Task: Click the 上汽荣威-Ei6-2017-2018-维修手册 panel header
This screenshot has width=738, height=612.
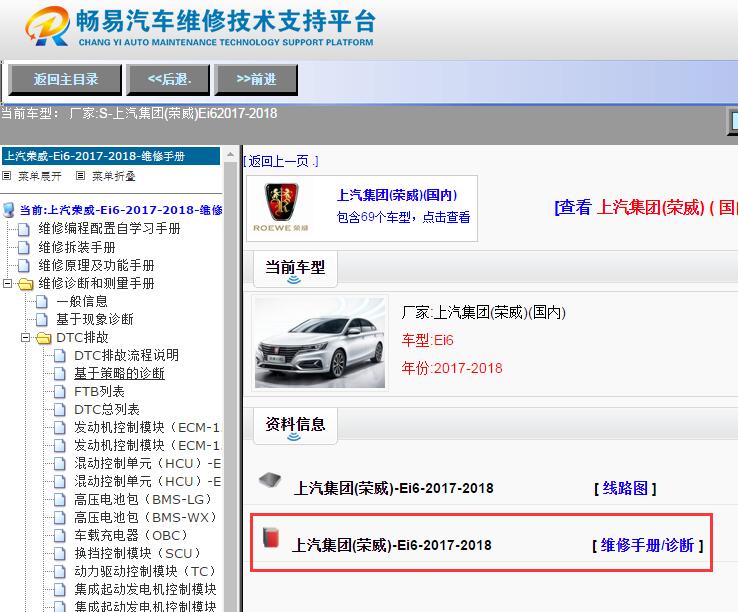Action: point(111,156)
